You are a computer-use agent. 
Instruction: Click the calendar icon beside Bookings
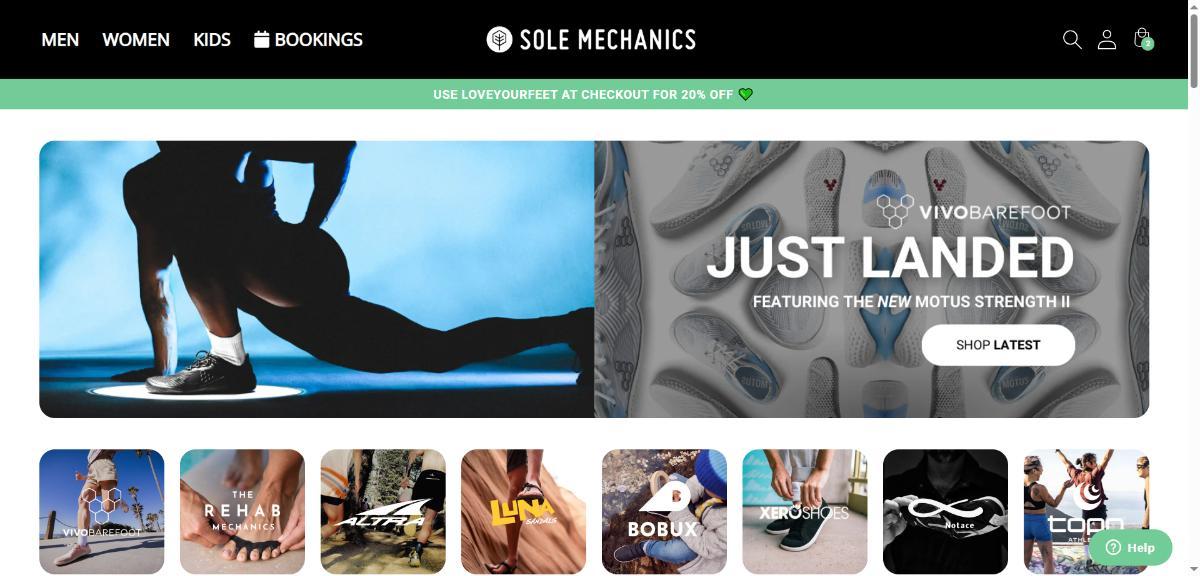tap(262, 39)
